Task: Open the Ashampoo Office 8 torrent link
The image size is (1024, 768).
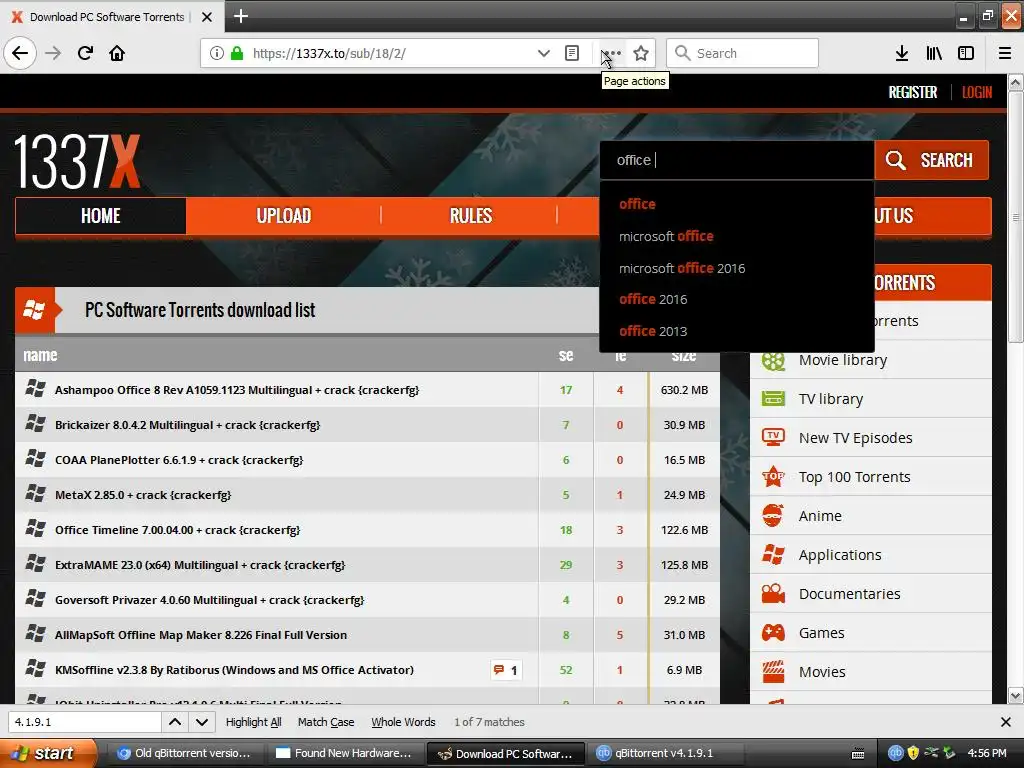Action: pos(237,390)
